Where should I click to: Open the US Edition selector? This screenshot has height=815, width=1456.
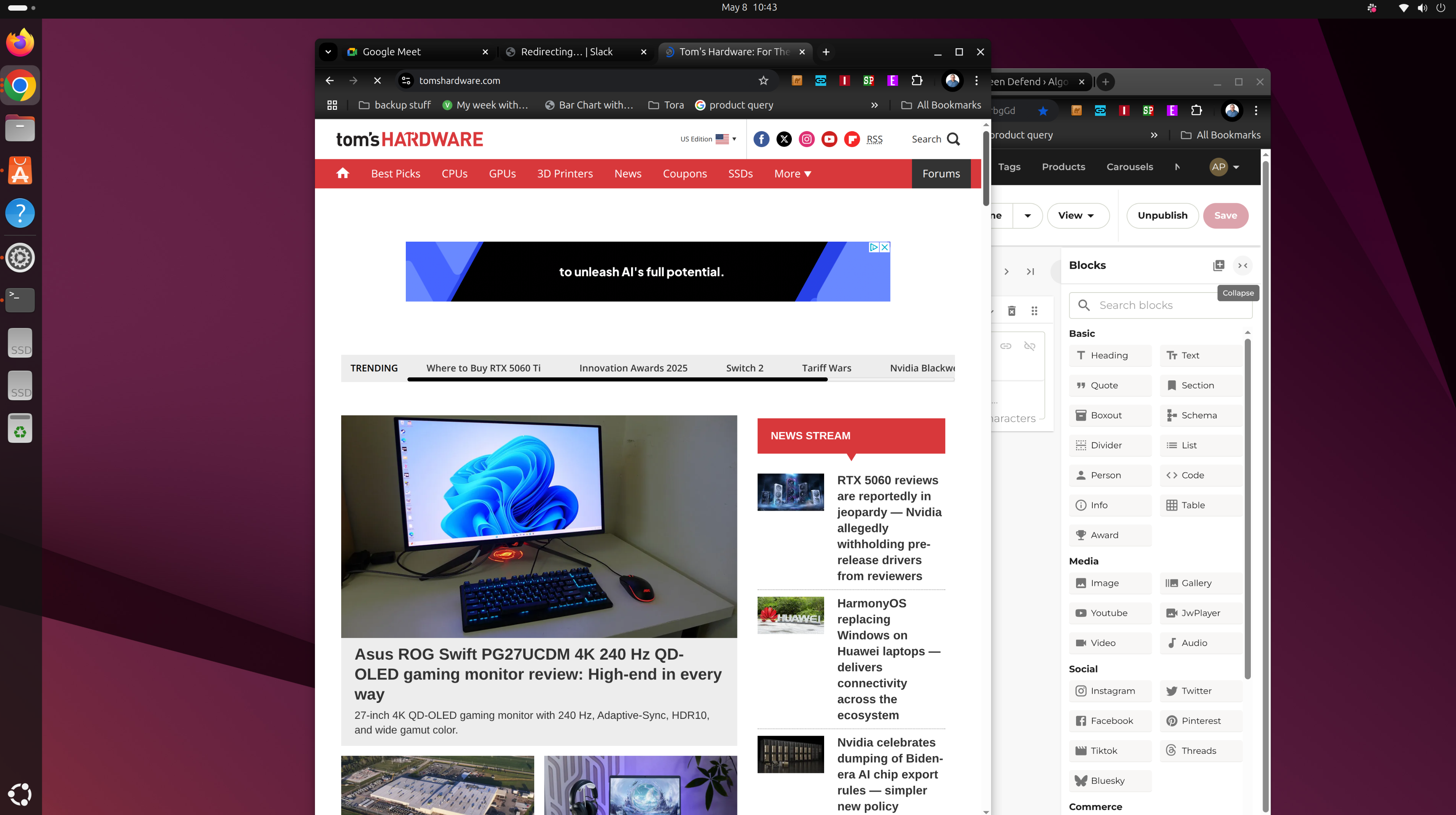click(x=708, y=139)
